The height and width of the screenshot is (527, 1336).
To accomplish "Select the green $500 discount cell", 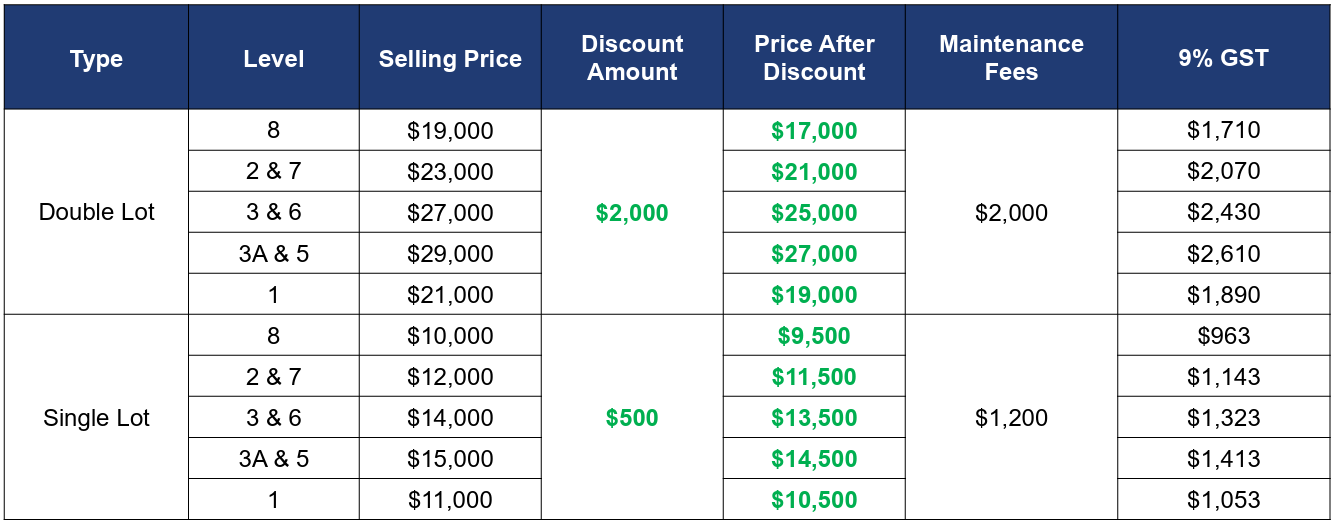I will click(632, 417).
